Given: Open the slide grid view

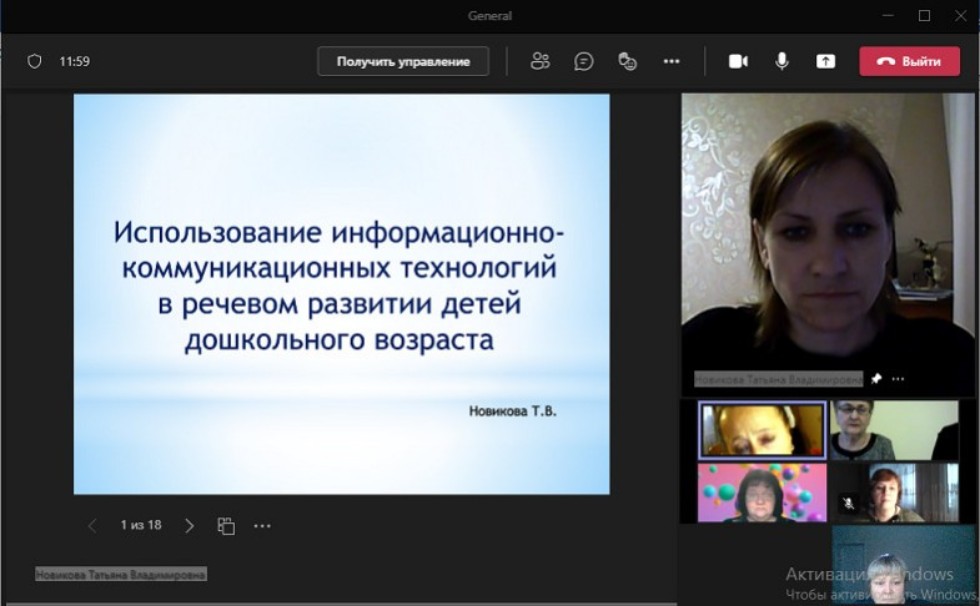Looking at the screenshot, I should tap(226, 525).
